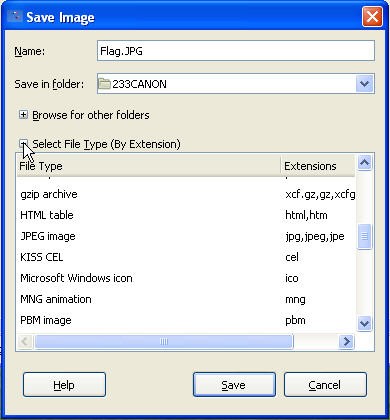This screenshot has width=390, height=420.
Task: Select the PBM image file type
Action: [x=46, y=320]
